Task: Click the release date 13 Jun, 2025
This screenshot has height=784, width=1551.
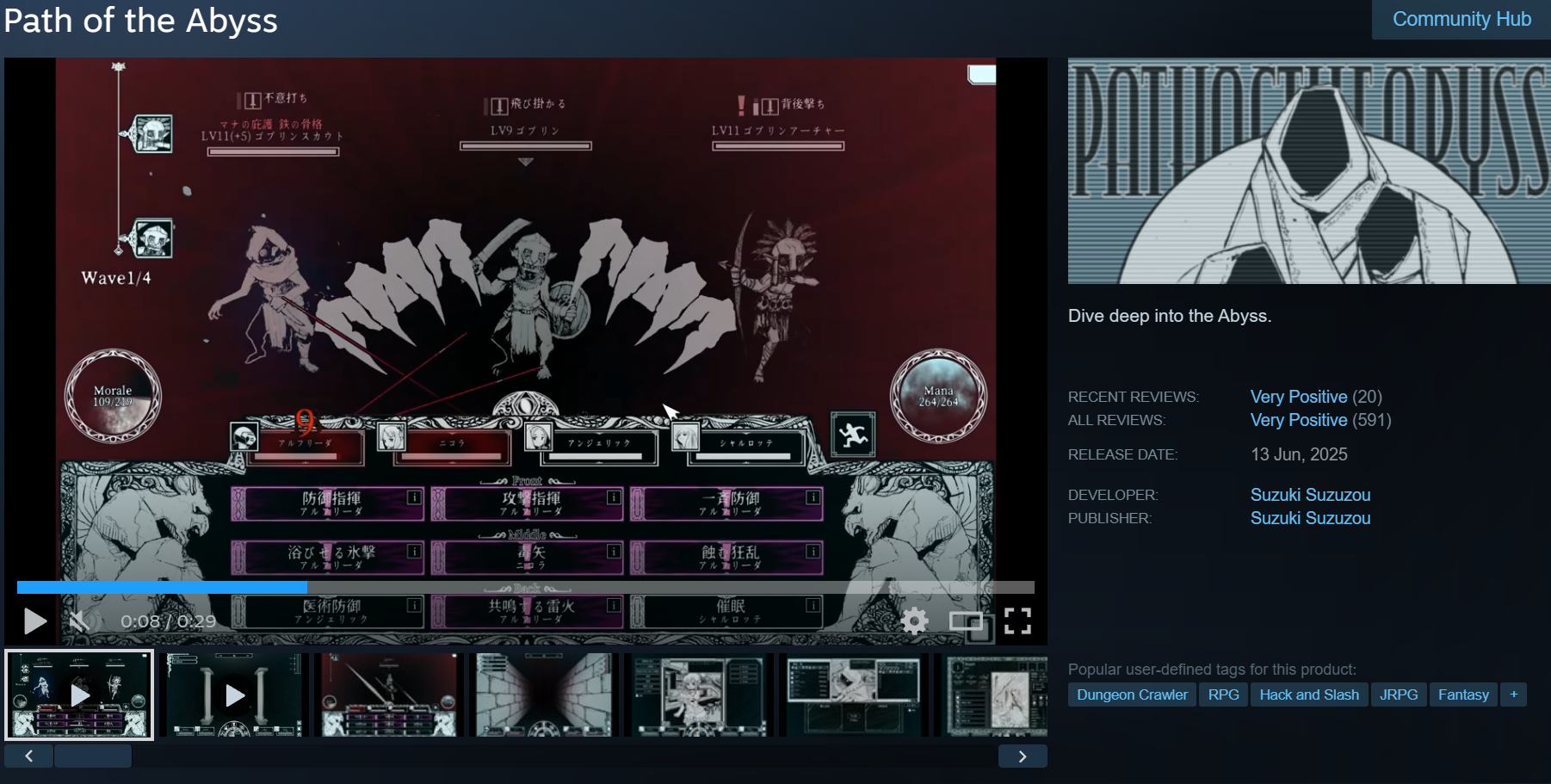Action: click(x=1299, y=454)
